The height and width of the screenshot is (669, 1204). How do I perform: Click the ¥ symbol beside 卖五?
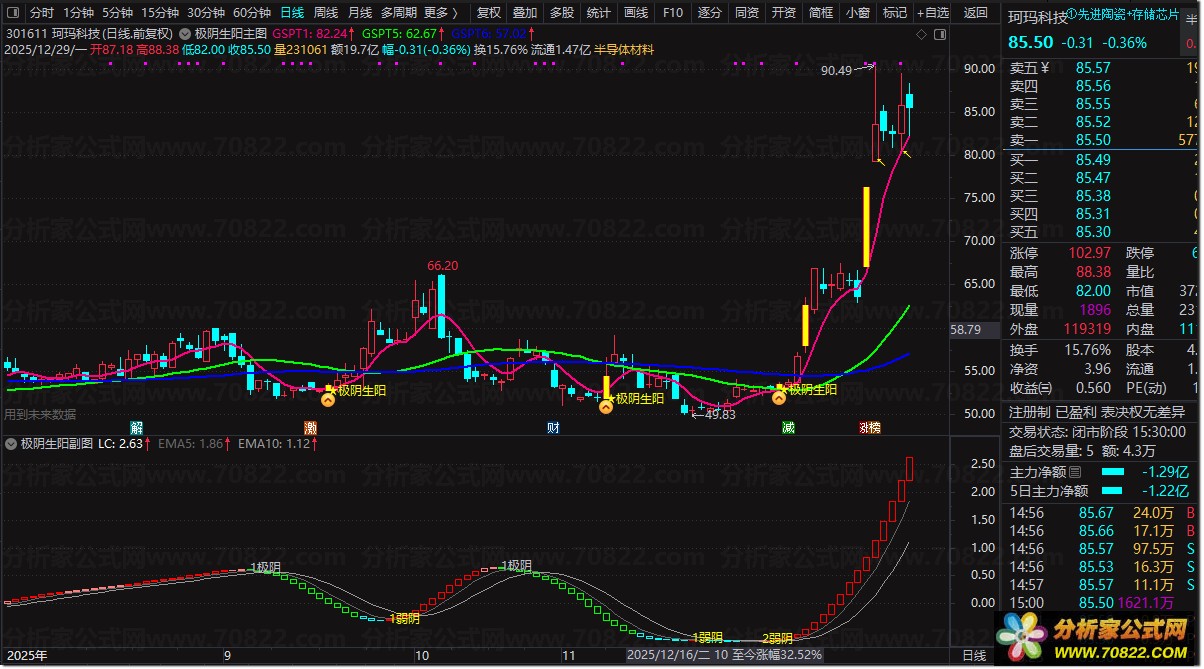1045,68
